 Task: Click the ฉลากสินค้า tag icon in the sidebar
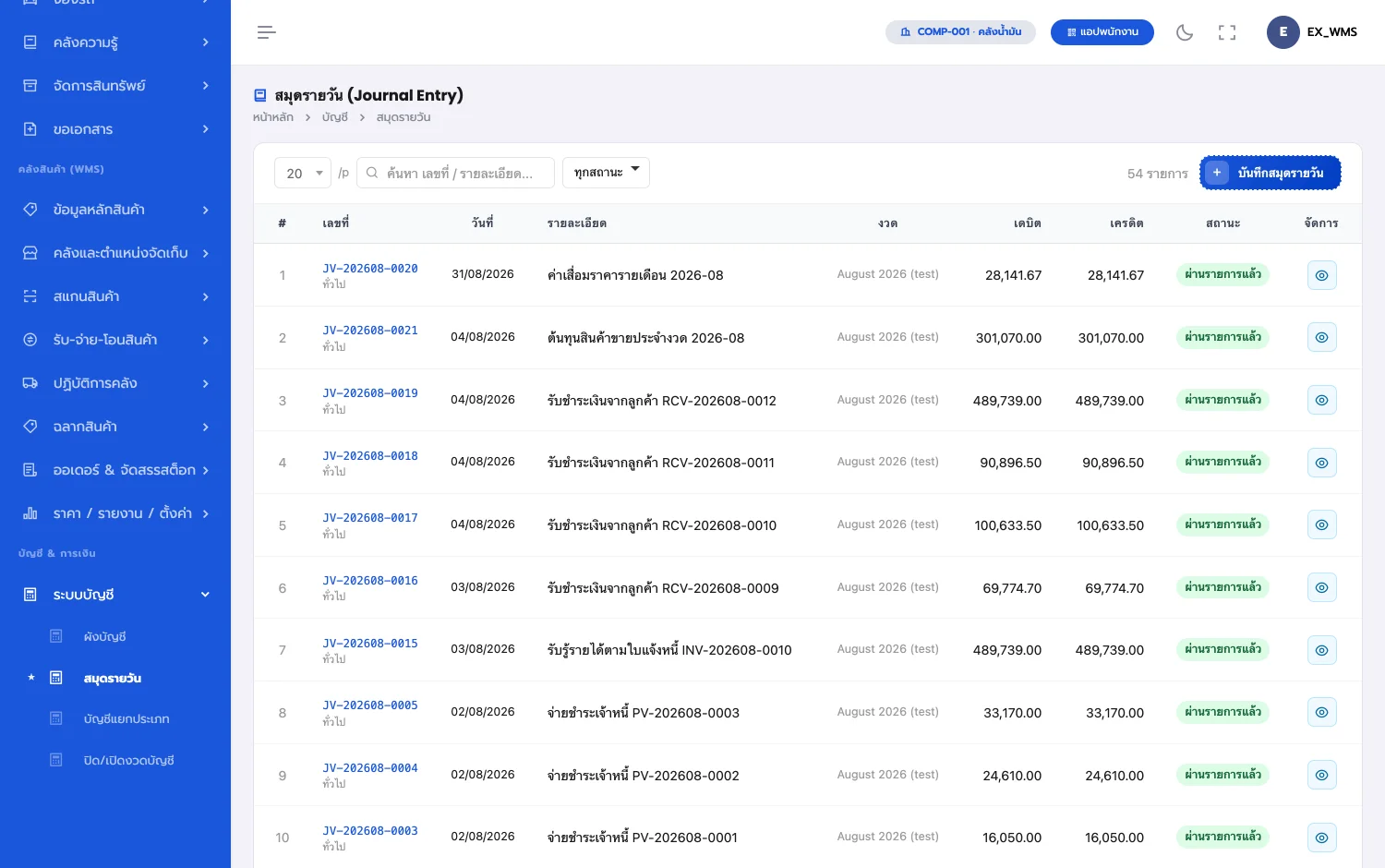[x=30, y=427]
